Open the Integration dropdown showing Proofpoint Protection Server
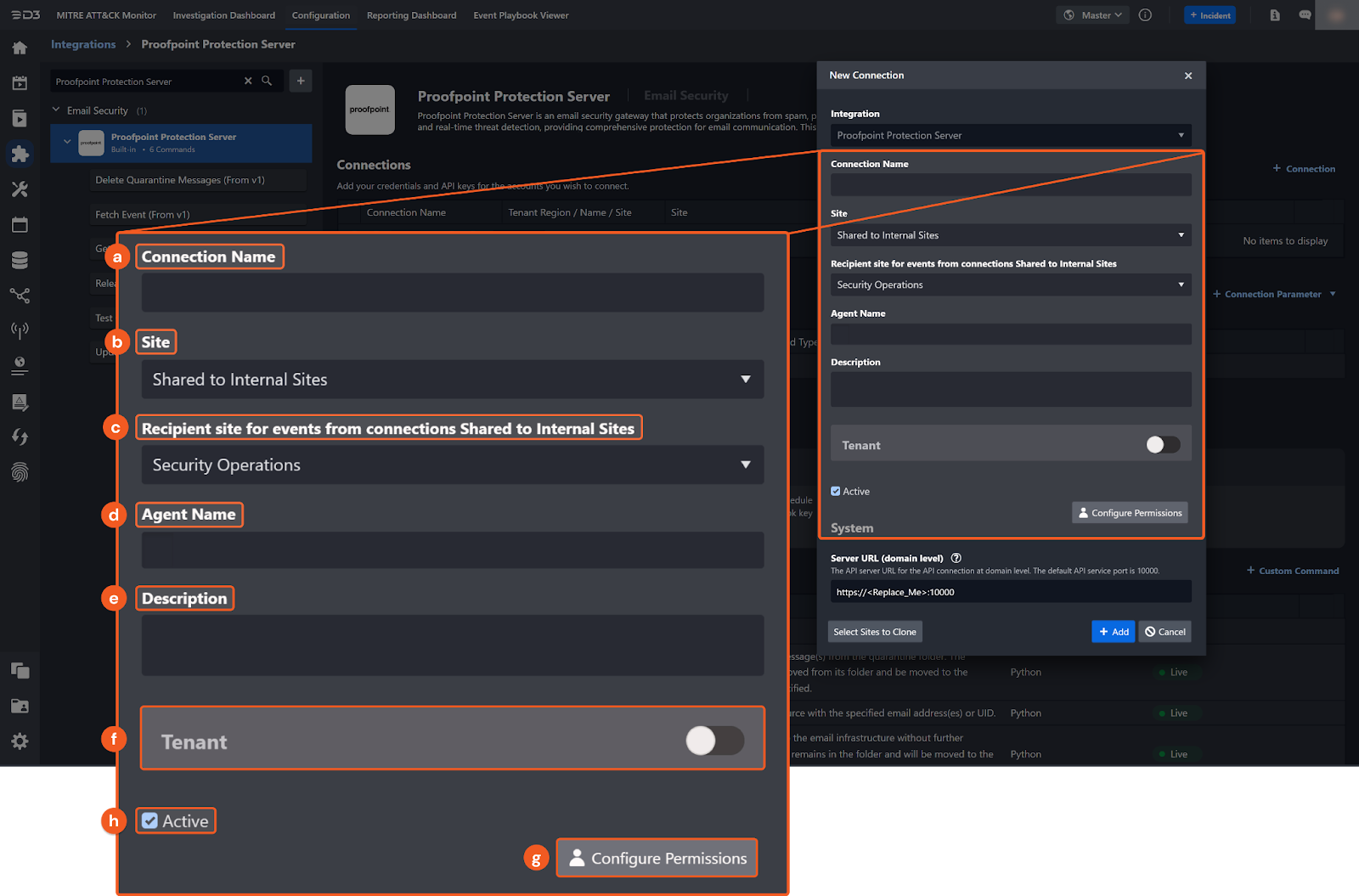Image resolution: width=1359 pixels, height=896 pixels. [1010, 135]
